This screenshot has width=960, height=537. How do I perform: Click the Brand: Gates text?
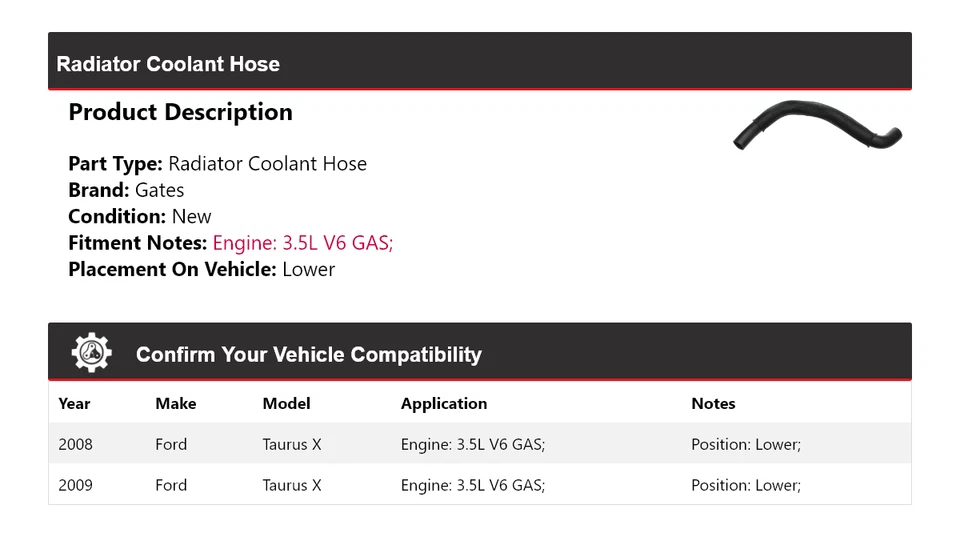(126, 190)
